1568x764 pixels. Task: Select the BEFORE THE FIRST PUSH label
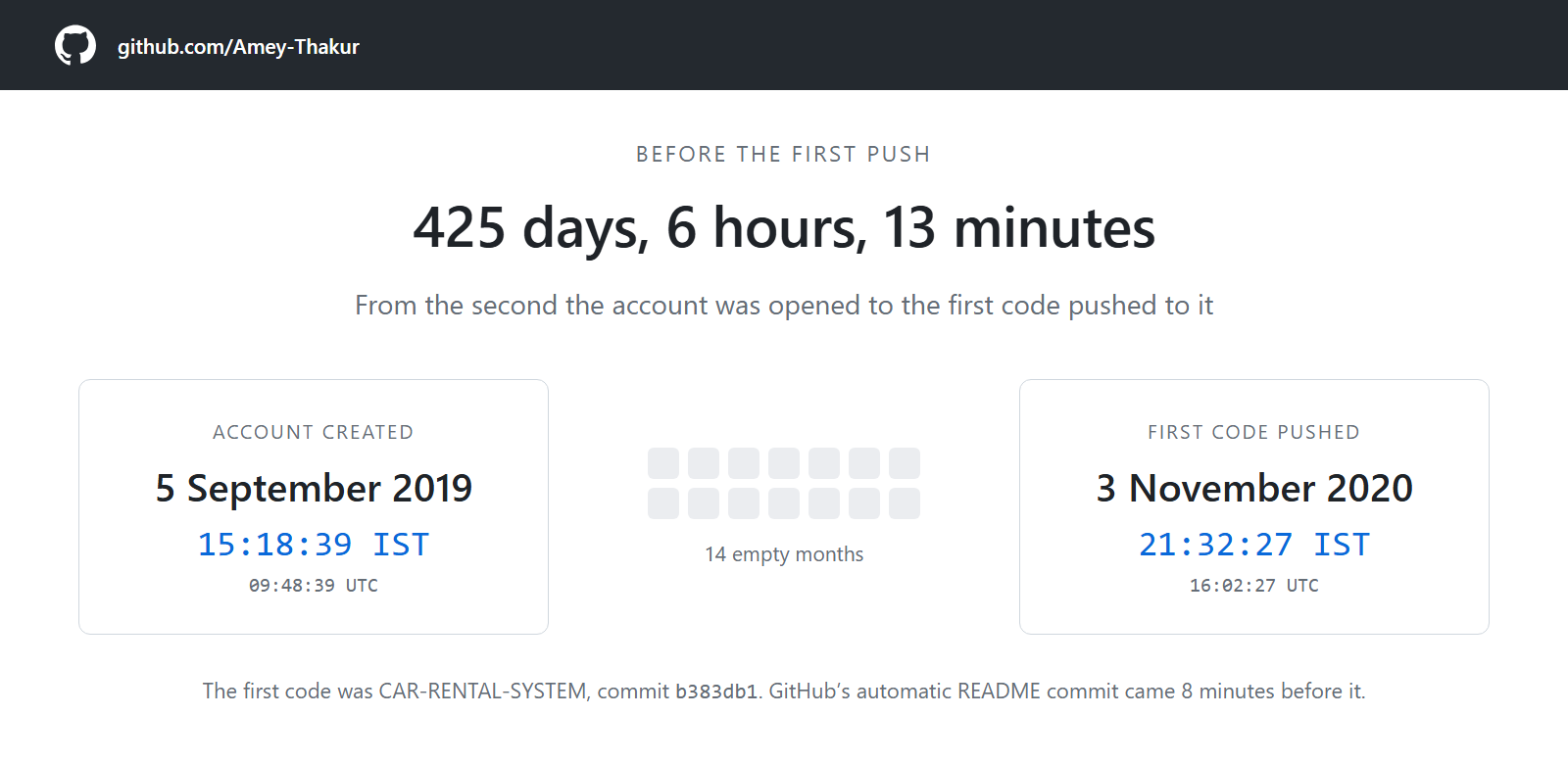click(x=783, y=154)
